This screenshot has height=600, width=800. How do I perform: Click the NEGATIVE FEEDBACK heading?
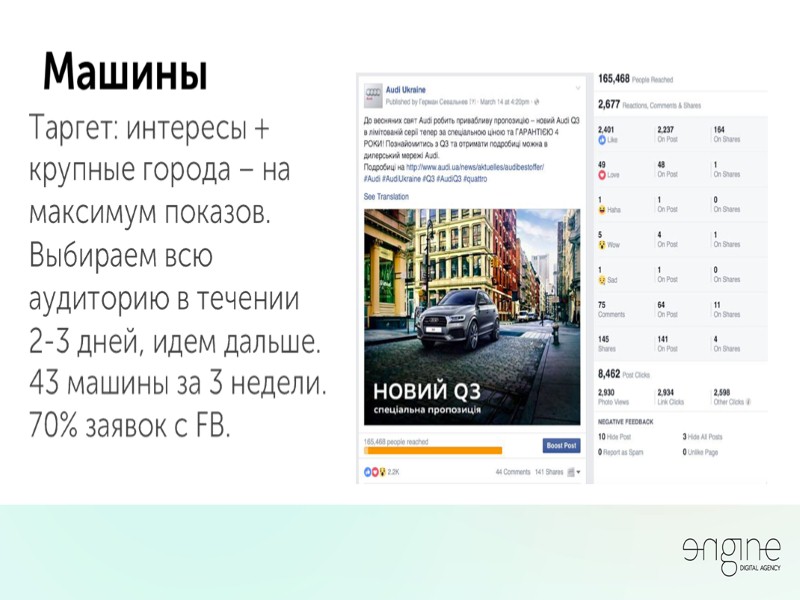click(626, 422)
